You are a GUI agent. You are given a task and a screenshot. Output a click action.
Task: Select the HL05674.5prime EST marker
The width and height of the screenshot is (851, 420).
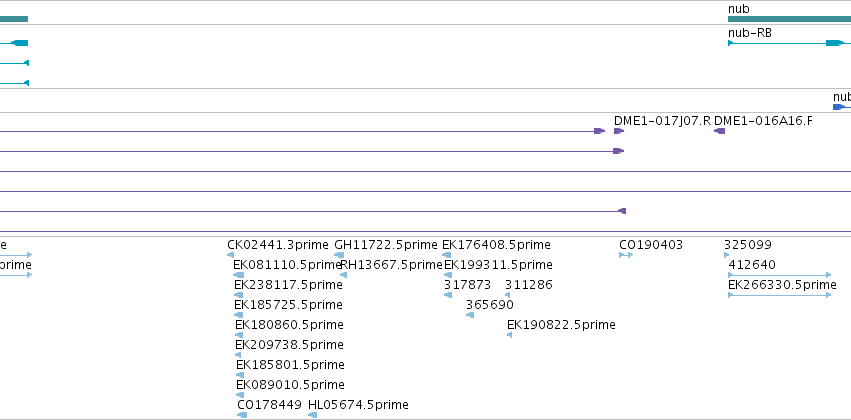pyautogui.click(x=312, y=415)
